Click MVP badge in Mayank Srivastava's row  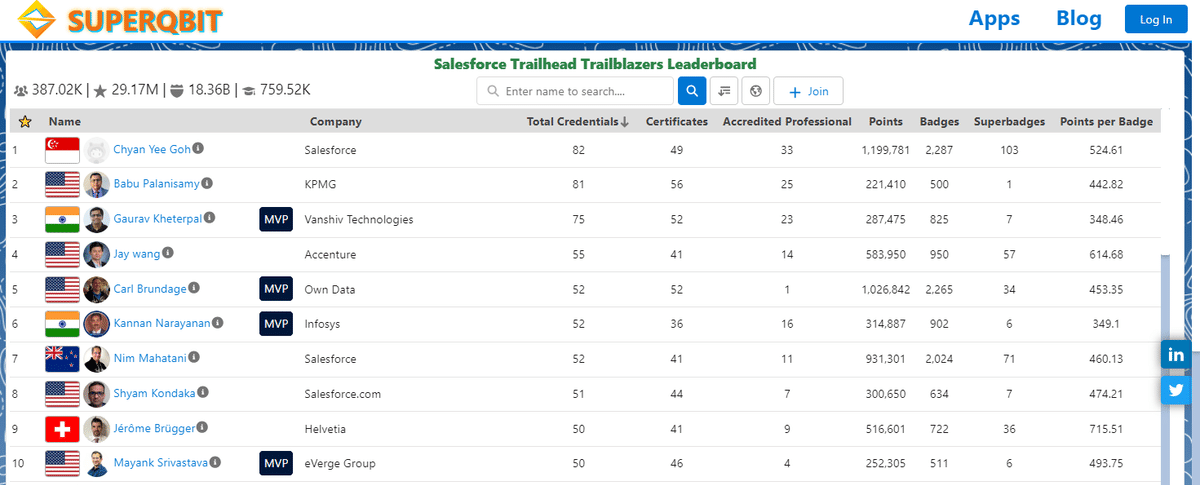point(276,464)
